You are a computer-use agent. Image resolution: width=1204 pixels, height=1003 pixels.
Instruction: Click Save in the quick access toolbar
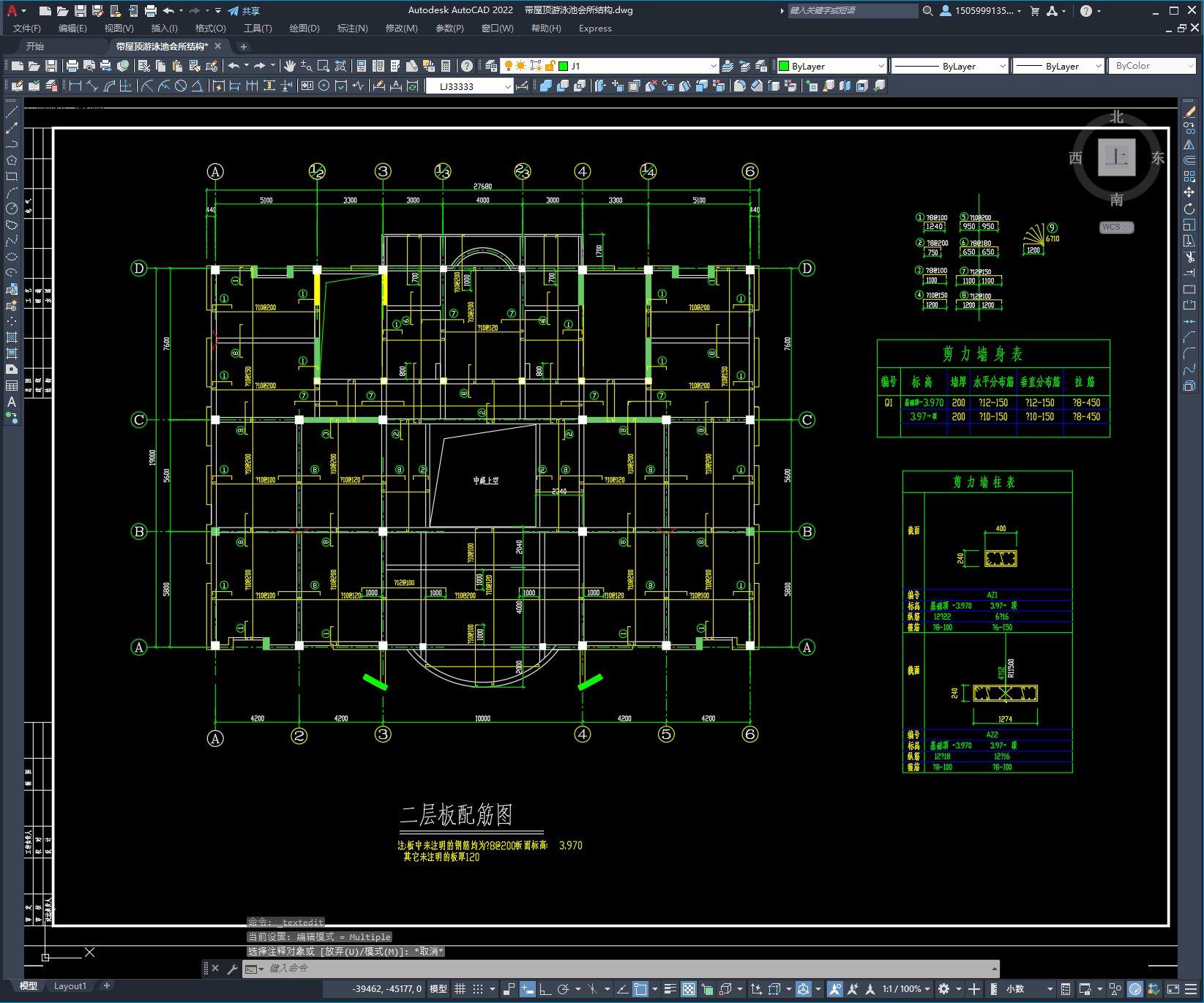pyautogui.click(x=81, y=10)
